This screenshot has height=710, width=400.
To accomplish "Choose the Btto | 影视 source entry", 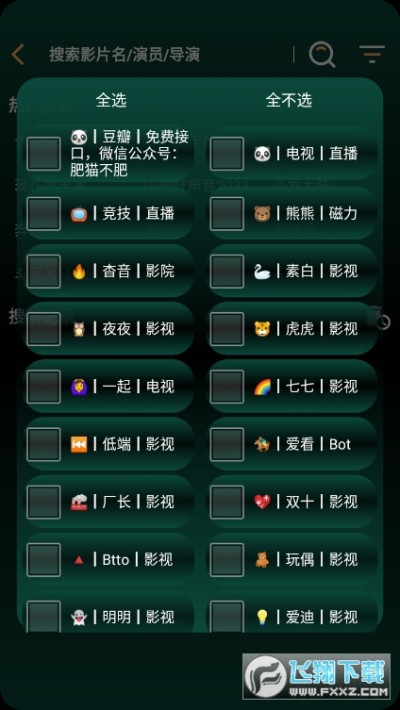I will coord(109,560).
